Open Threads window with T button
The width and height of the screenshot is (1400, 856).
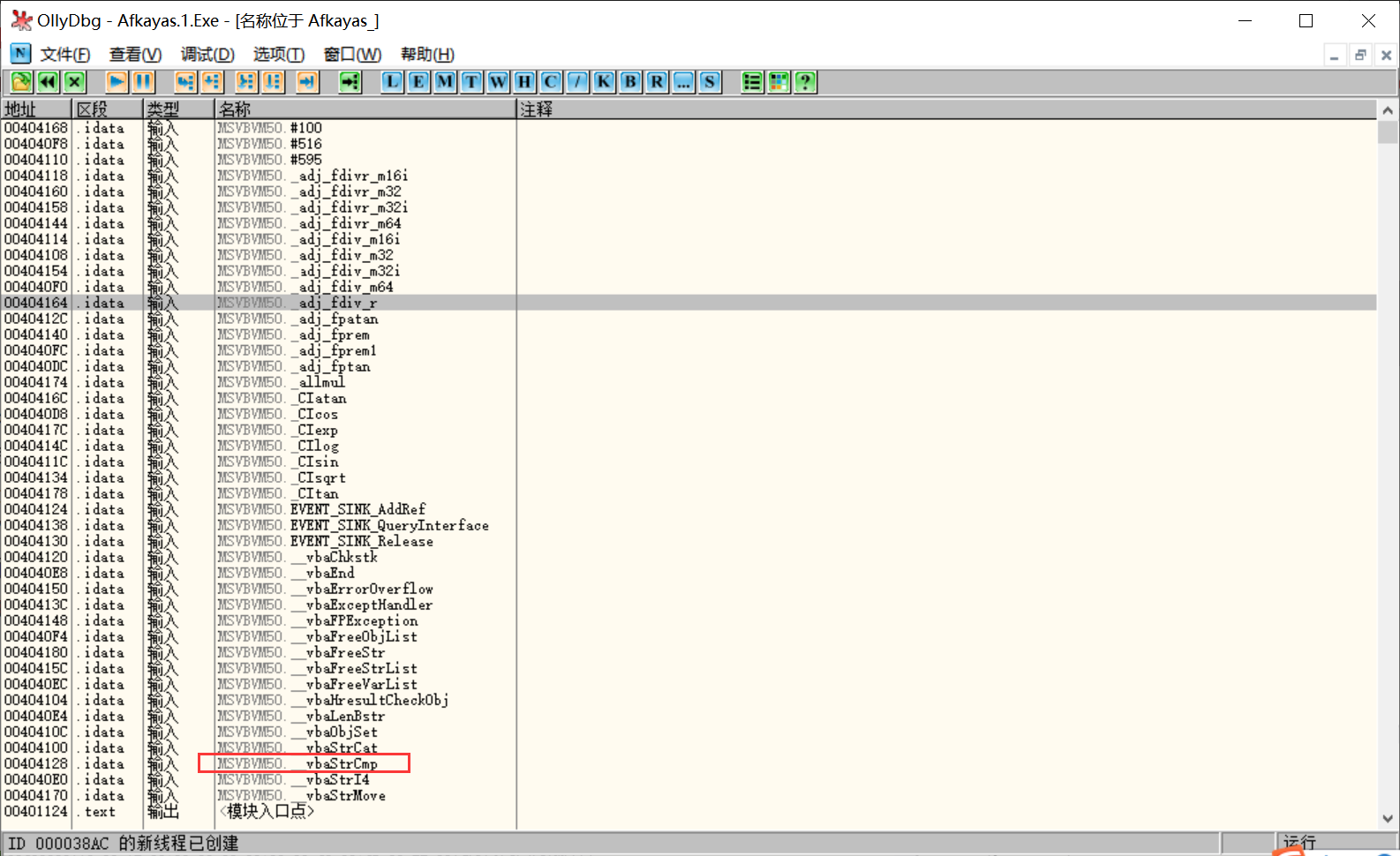click(x=471, y=82)
